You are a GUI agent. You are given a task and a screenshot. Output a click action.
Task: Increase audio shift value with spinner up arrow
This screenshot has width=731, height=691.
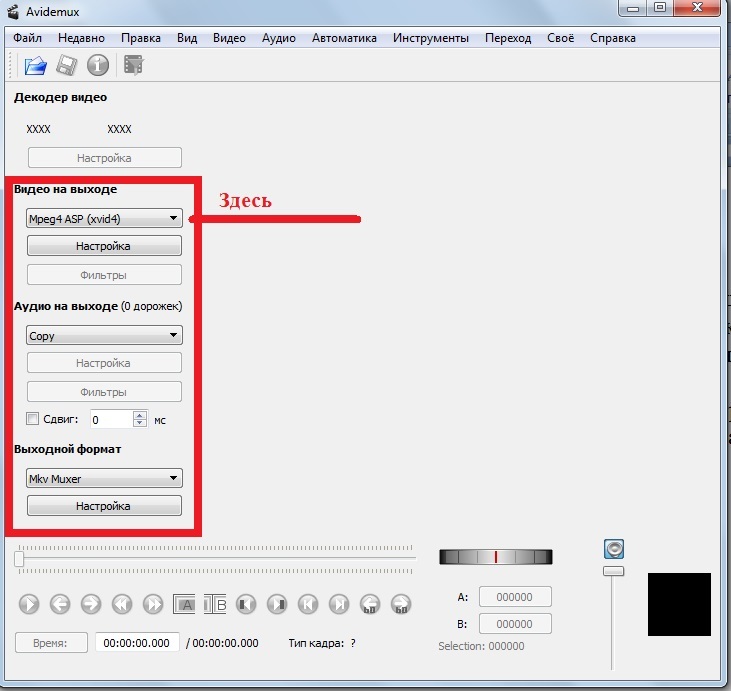[140, 415]
